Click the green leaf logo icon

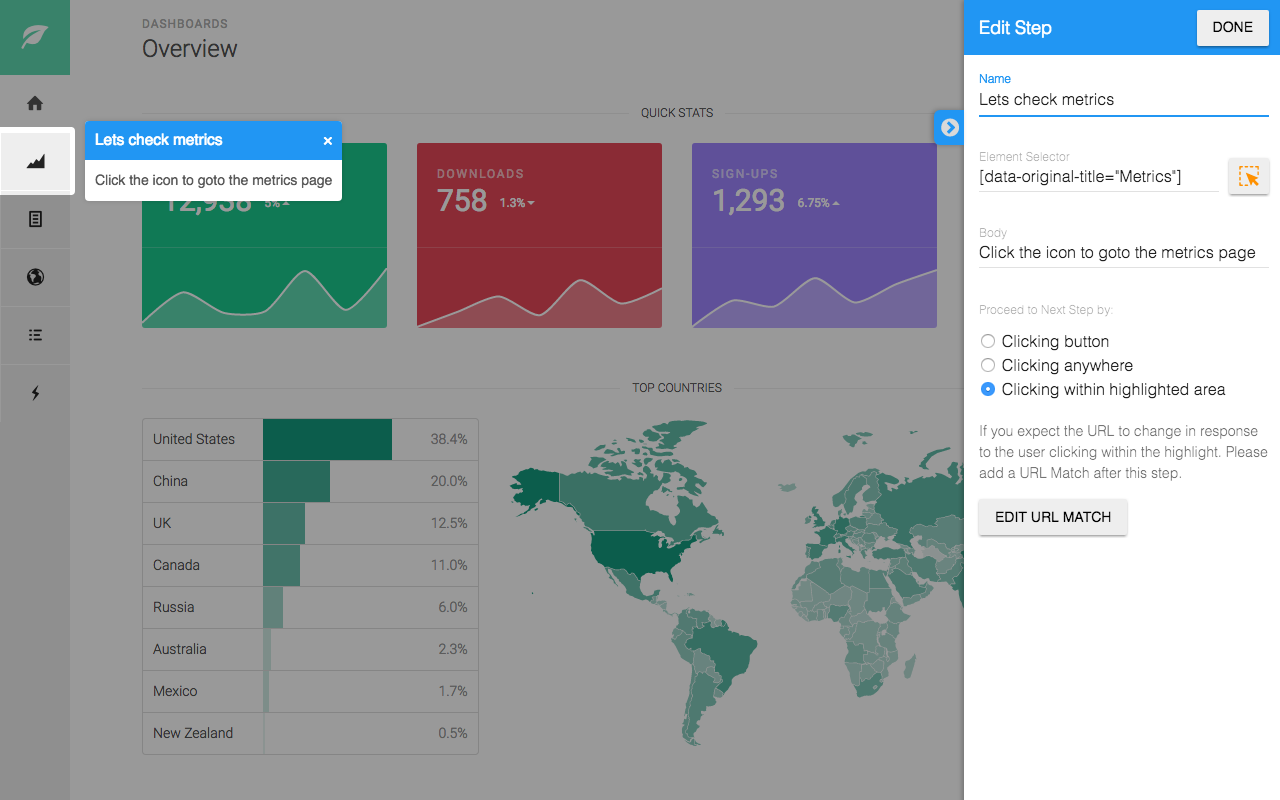[x=35, y=37]
